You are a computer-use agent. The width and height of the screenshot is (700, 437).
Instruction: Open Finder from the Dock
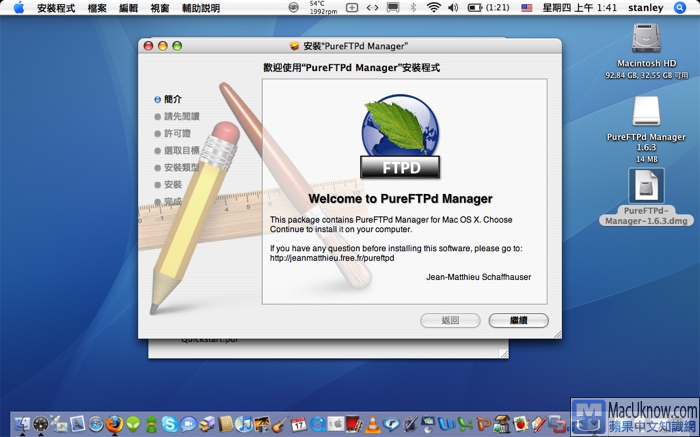[x=22, y=424]
